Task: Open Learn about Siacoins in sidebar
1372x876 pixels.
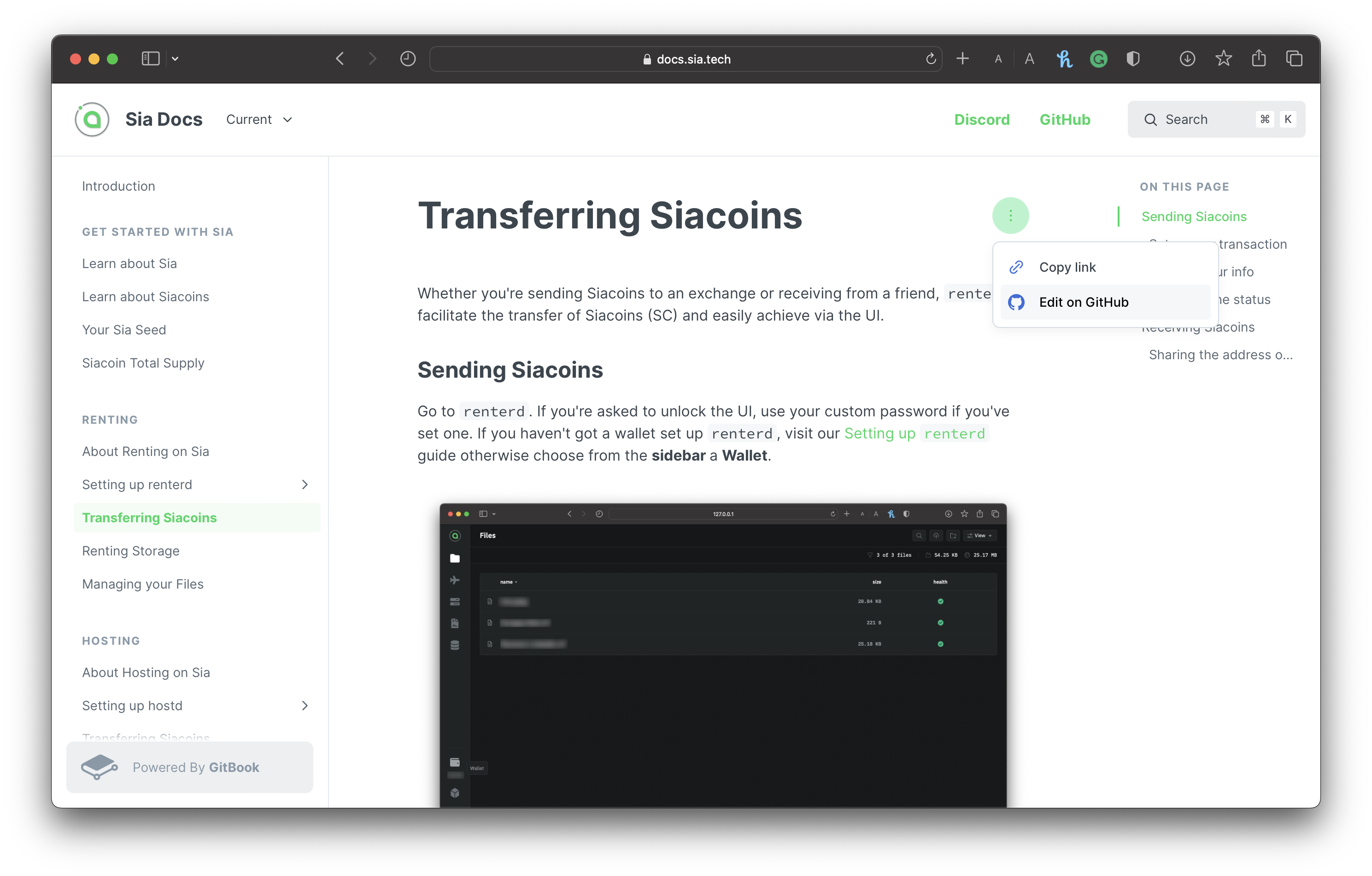Action: pos(145,297)
